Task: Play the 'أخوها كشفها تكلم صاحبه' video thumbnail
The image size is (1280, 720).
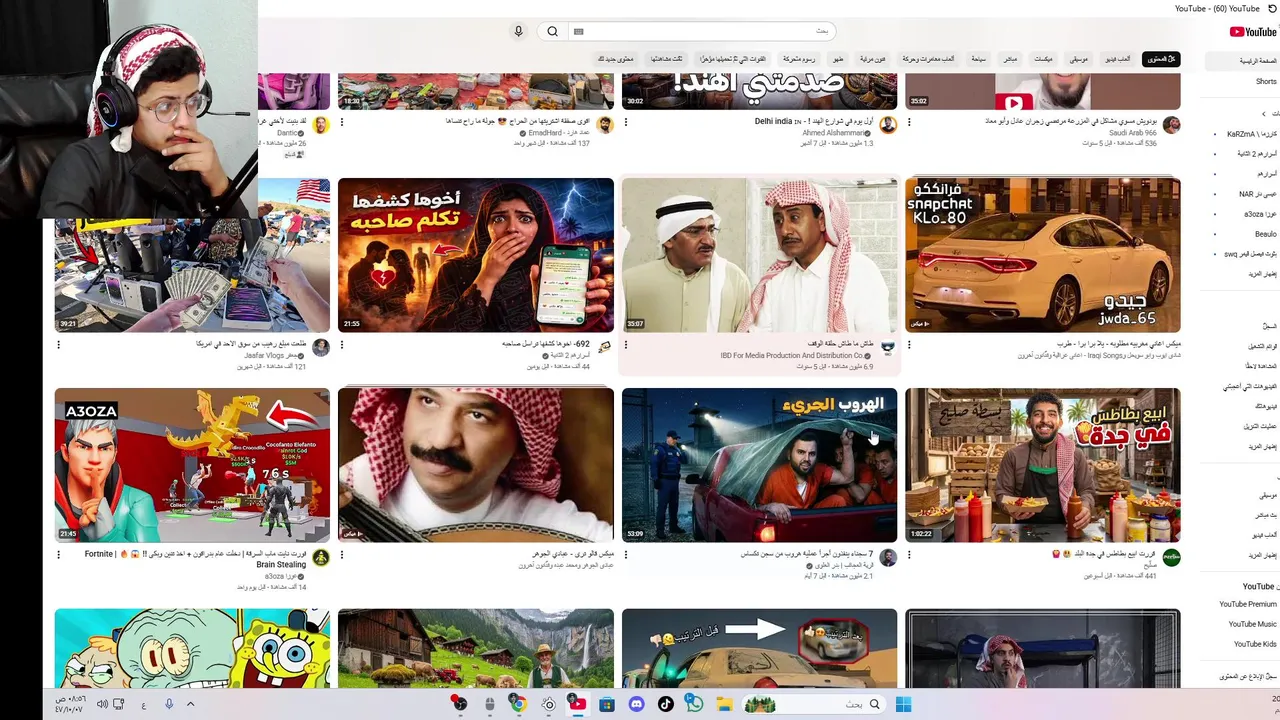Action: point(476,255)
